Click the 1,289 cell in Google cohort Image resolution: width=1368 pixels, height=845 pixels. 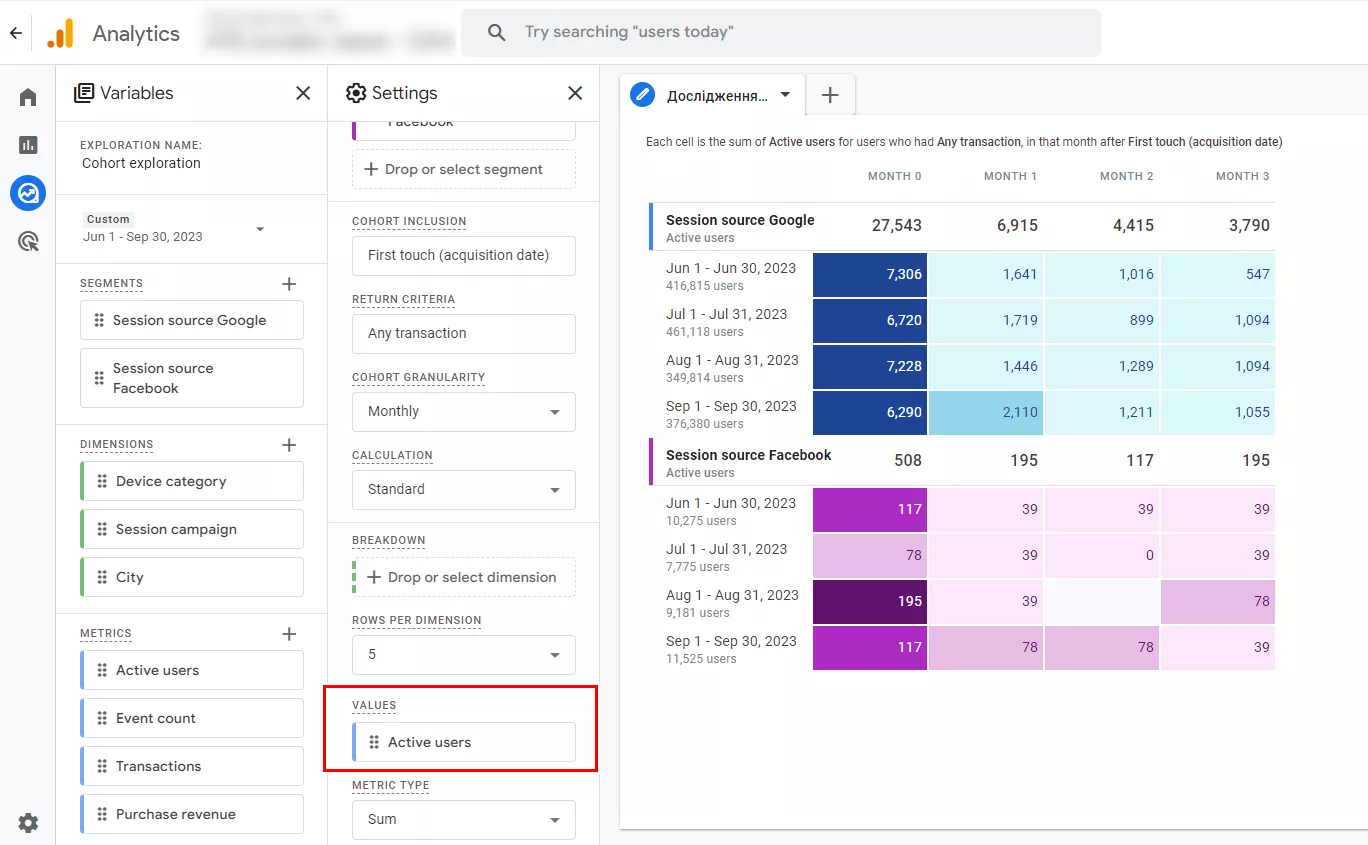(x=1102, y=366)
